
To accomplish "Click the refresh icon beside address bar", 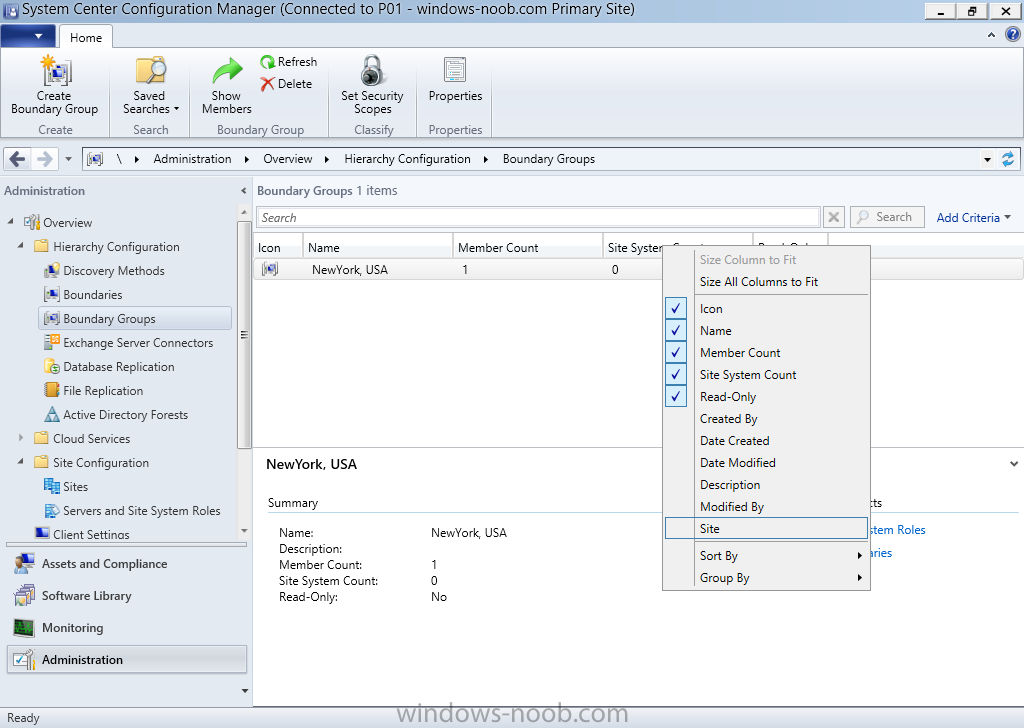I will [x=1008, y=159].
